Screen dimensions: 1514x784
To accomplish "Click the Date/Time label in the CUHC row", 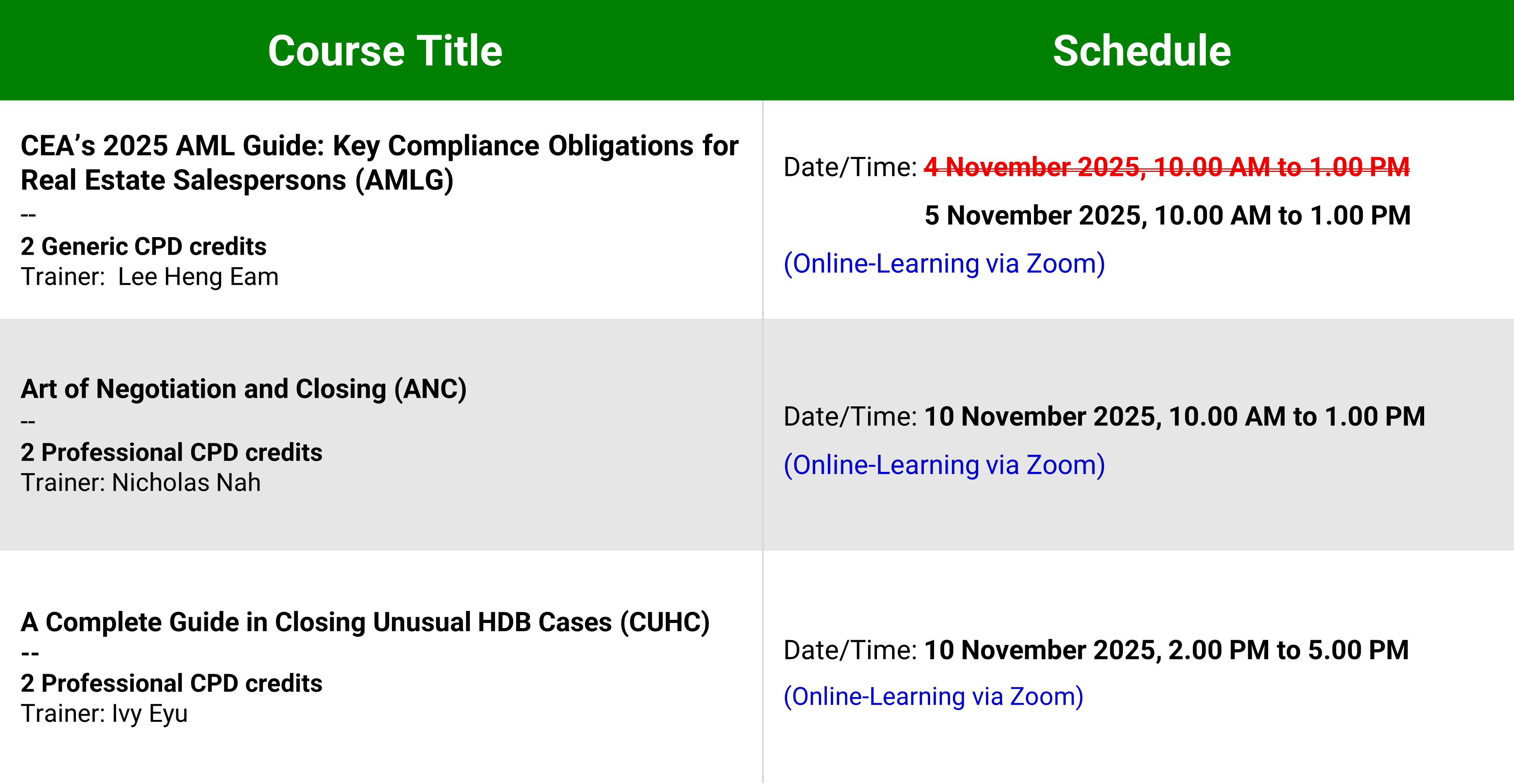I will tap(850, 650).
